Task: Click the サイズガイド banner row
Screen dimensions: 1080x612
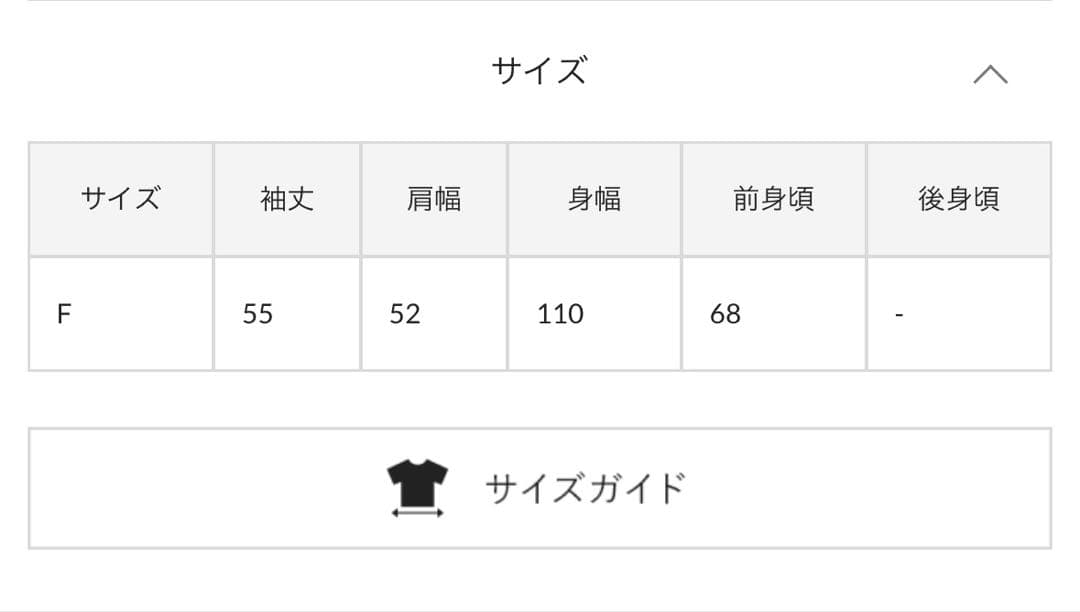Action: tap(540, 489)
